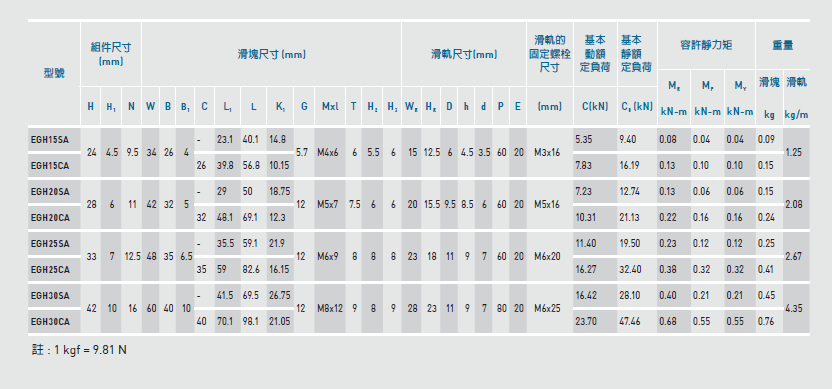Image resolution: width=832 pixels, height=389 pixels.
Task: Click the 23.70 dynamic load value
Action: click(x=586, y=322)
